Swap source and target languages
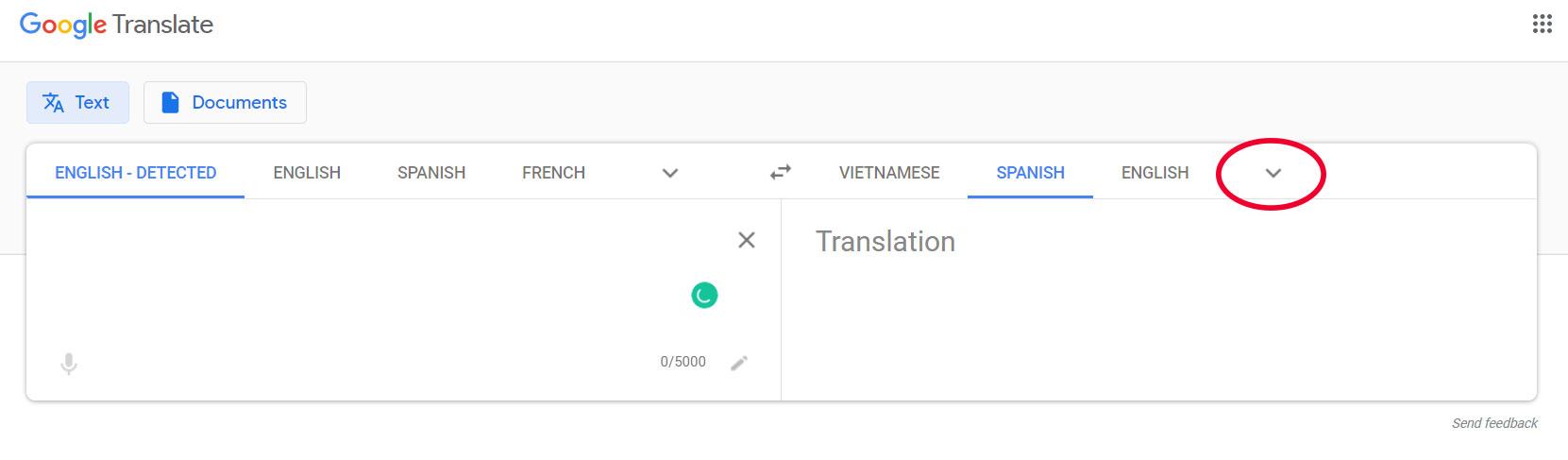The height and width of the screenshot is (460, 1568). tap(781, 172)
